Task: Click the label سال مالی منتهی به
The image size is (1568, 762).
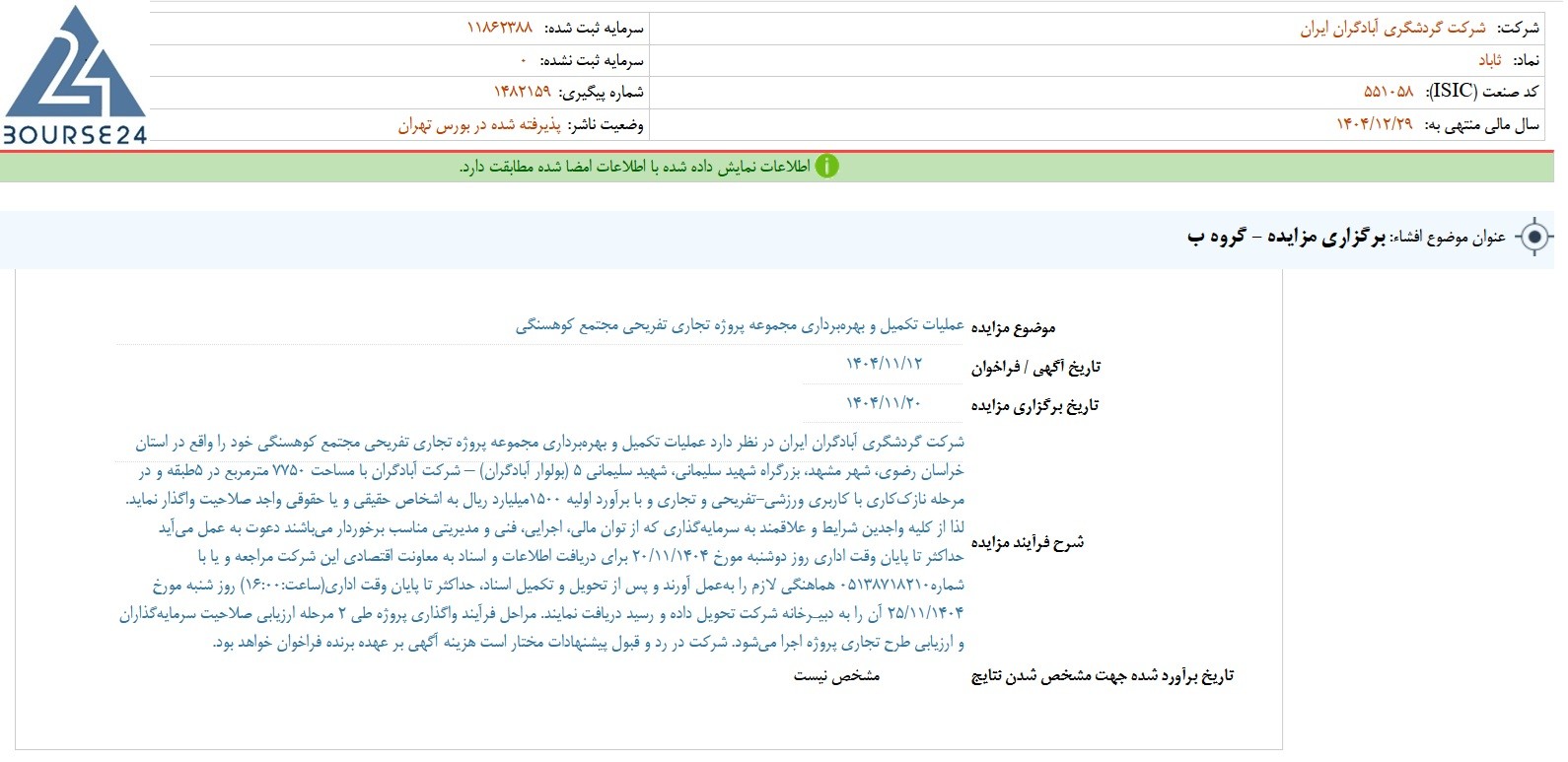Action: pyautogui.click(x=1480, y=124)
